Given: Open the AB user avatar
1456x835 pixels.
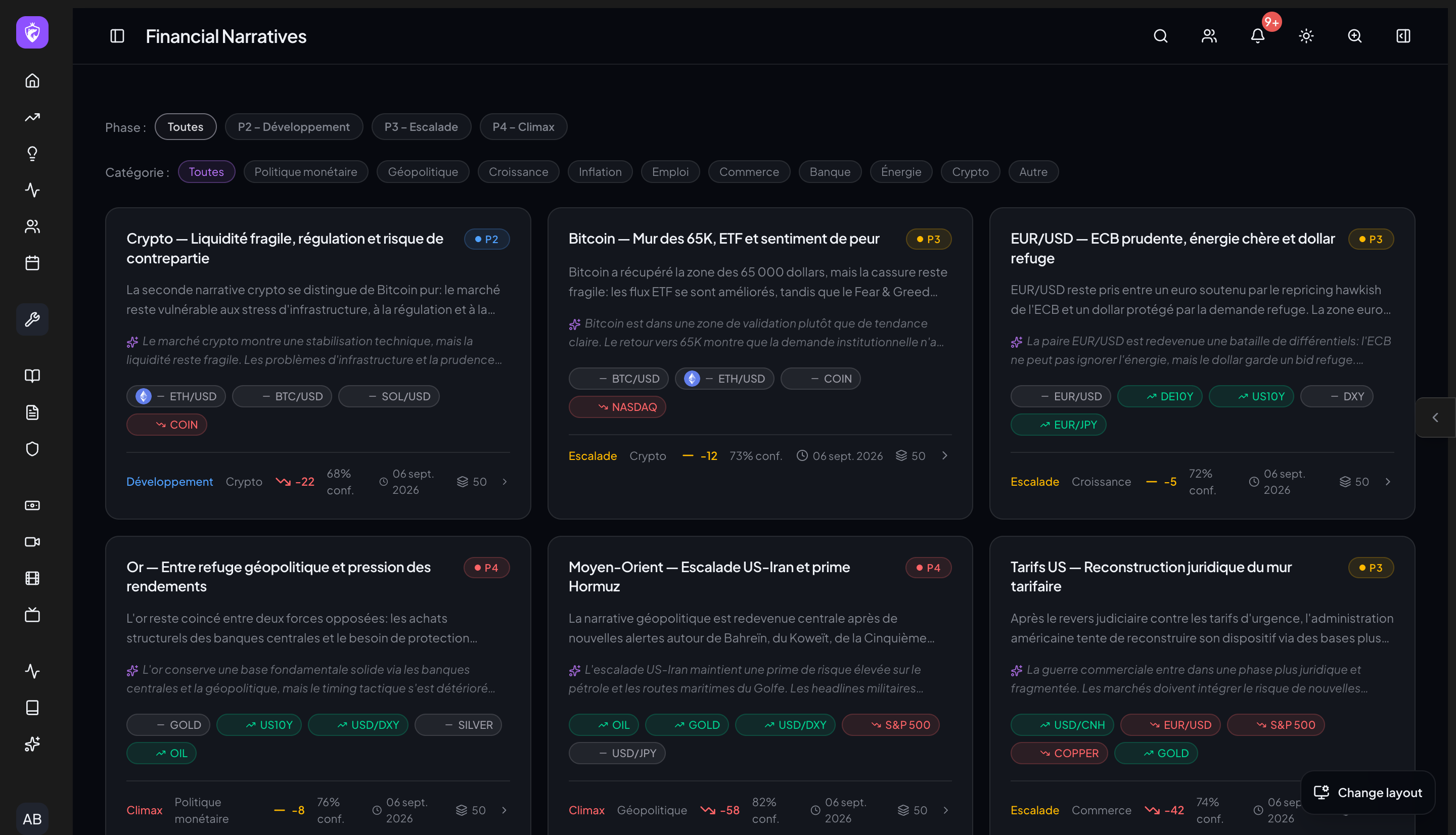Looking at the screenshot, I should coord(32,818).
